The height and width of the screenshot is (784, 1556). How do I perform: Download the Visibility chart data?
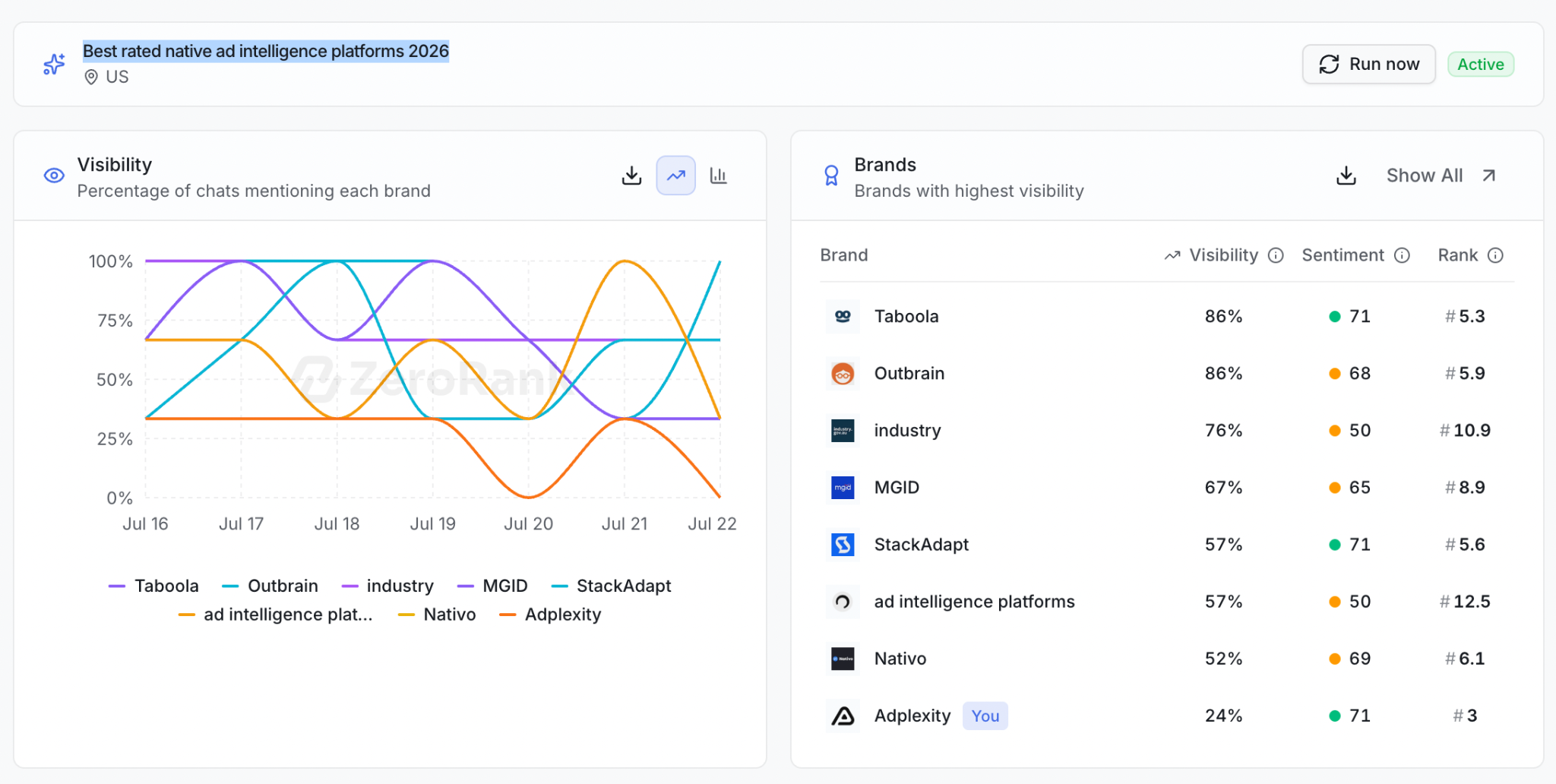click(x=631, y=175)
